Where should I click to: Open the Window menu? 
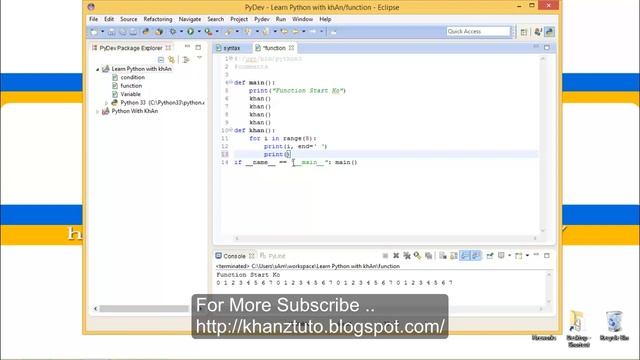pos(302,19)
